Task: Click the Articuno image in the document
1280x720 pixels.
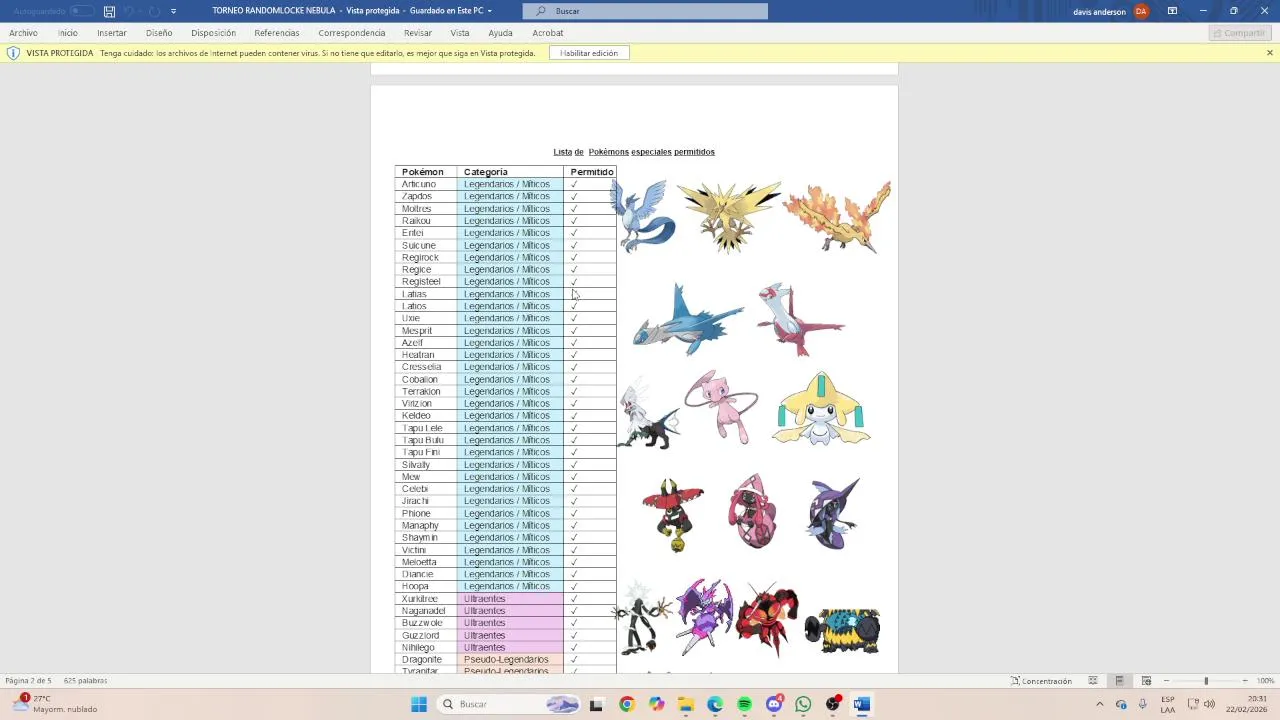Action: [642, 216]
